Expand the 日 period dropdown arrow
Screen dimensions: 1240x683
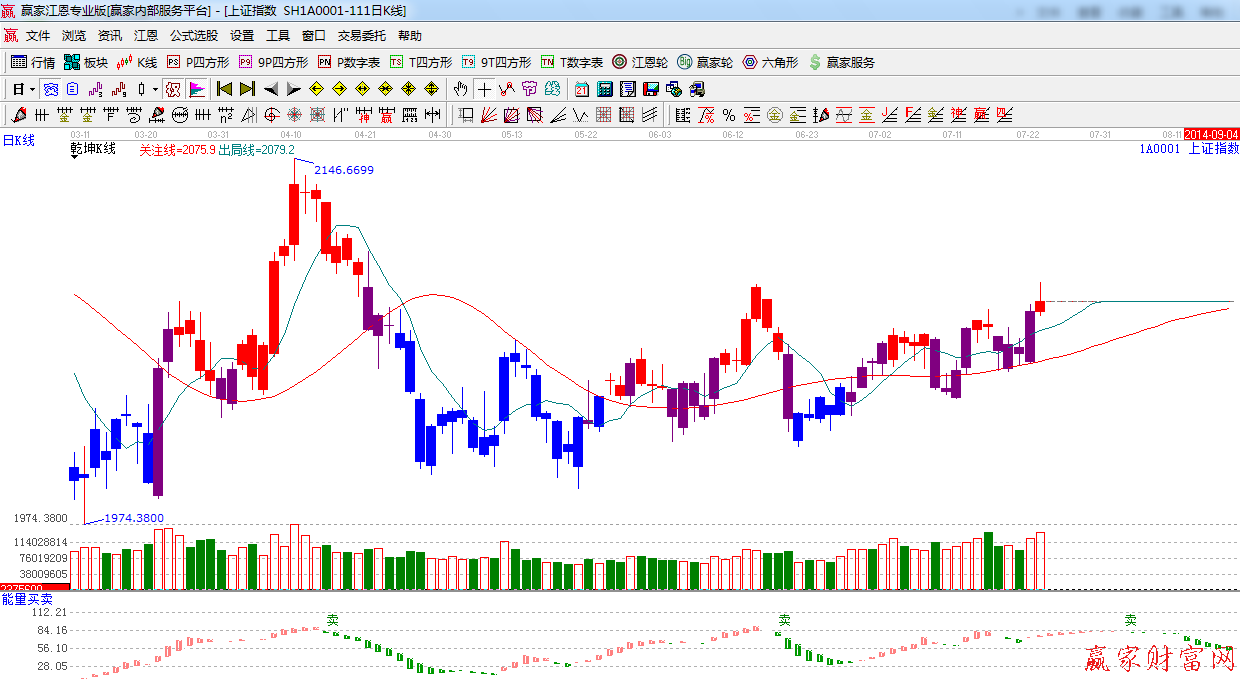[x=31, y=89]
